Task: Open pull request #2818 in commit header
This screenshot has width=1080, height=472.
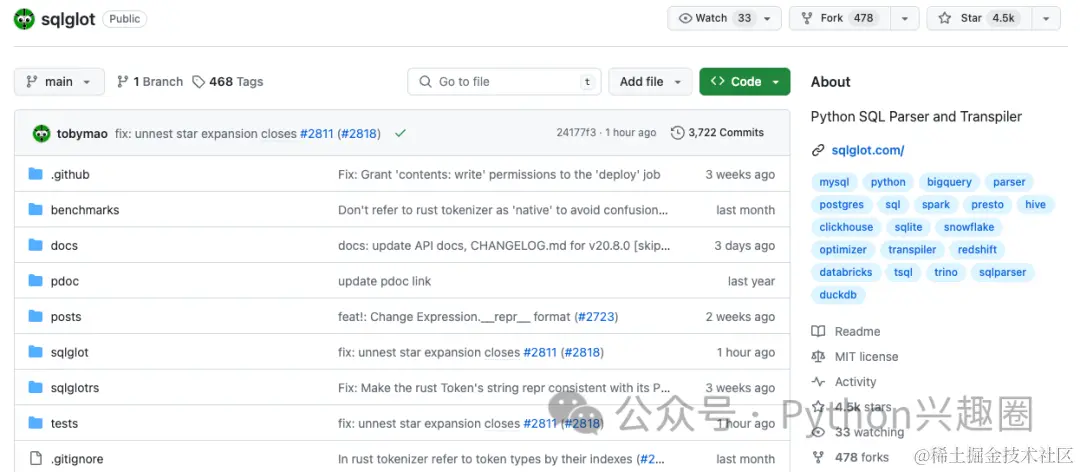Action: [x=359, y=133]
